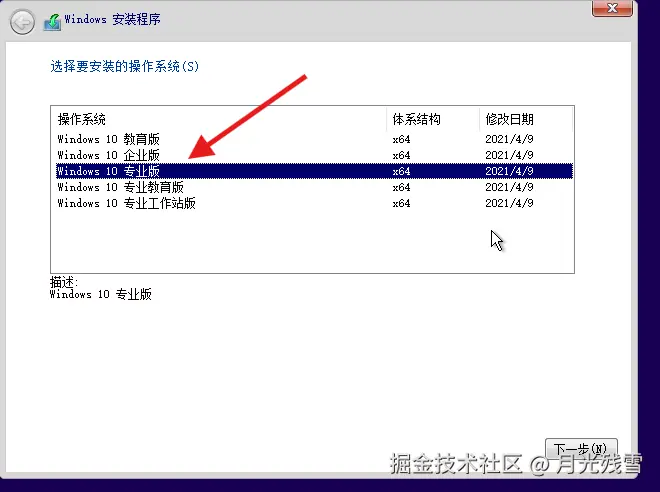Click 下一步(N) button to continue
This screenshot has height=492, width=660.
tap(581, 449)
